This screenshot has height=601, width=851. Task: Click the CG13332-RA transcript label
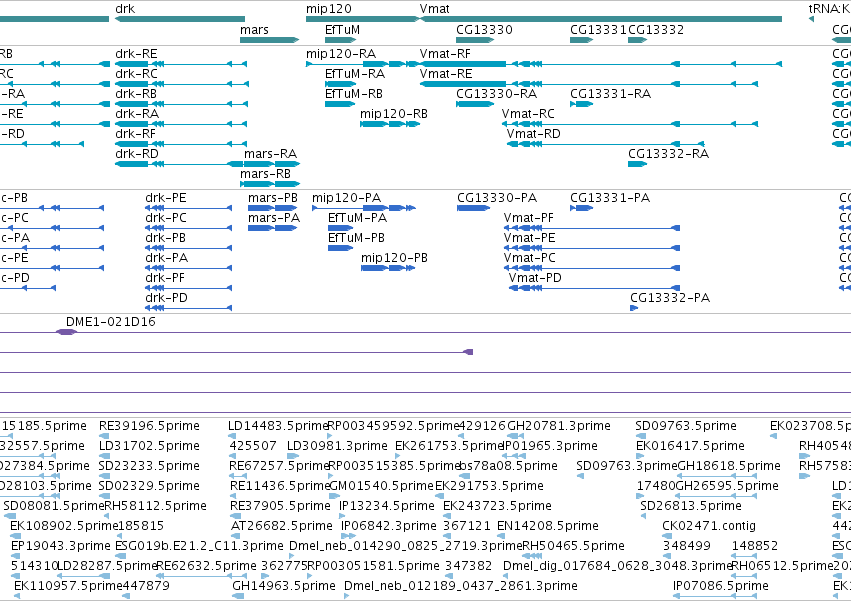coord(669,154)
